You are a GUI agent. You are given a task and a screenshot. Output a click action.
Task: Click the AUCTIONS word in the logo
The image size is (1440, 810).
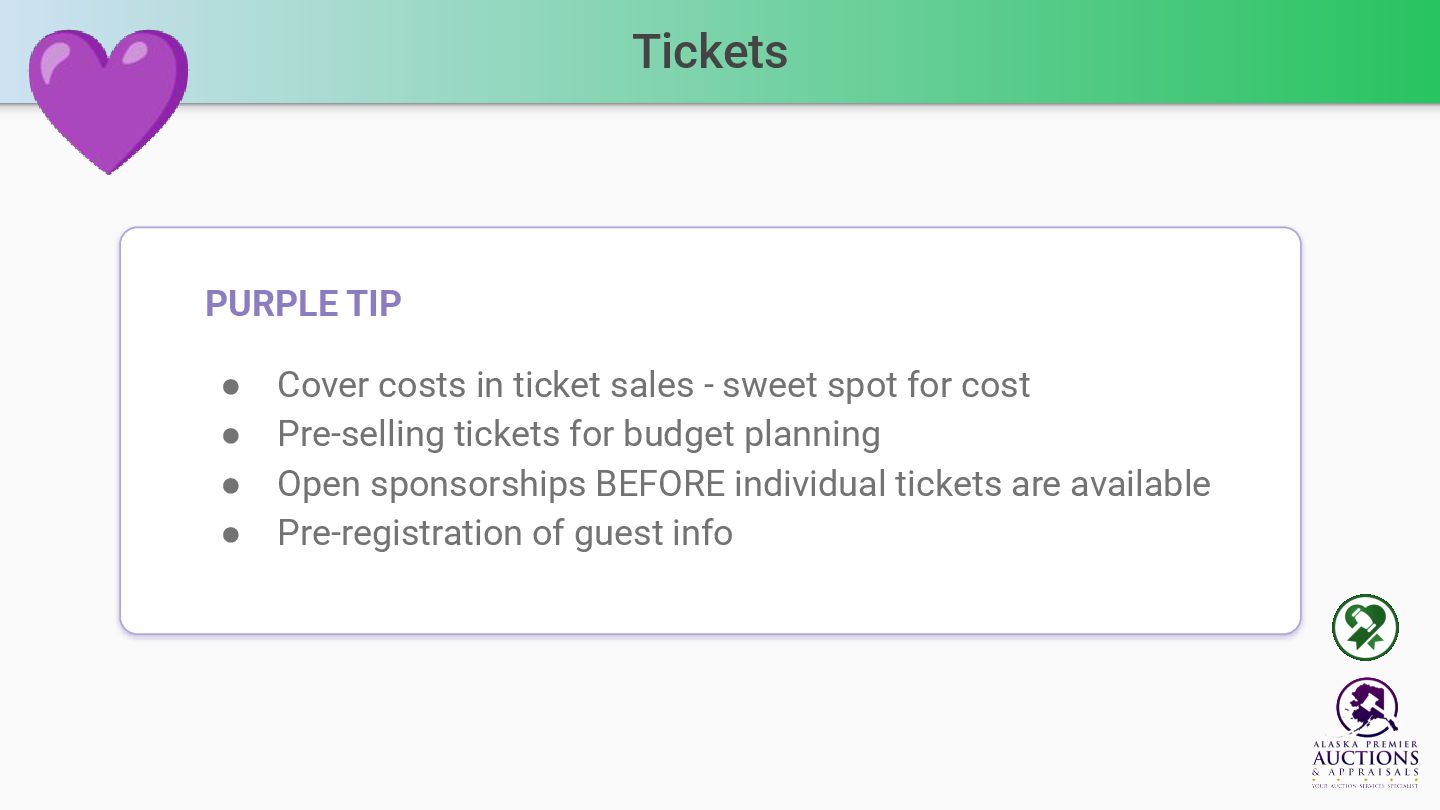pyautogui.click(x=1365, y=758)
